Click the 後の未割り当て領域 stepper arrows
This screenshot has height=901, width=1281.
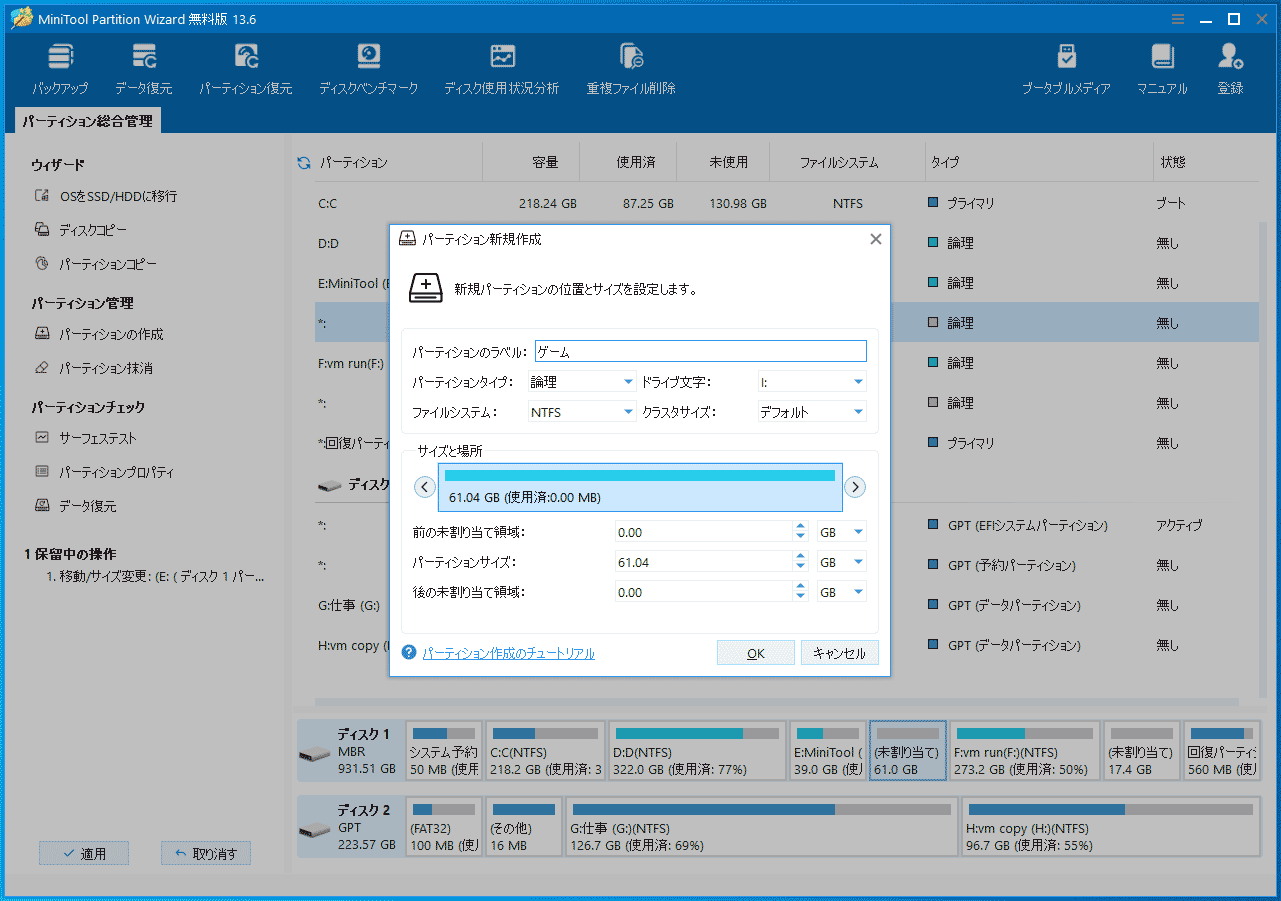click(x=800, y=592)
